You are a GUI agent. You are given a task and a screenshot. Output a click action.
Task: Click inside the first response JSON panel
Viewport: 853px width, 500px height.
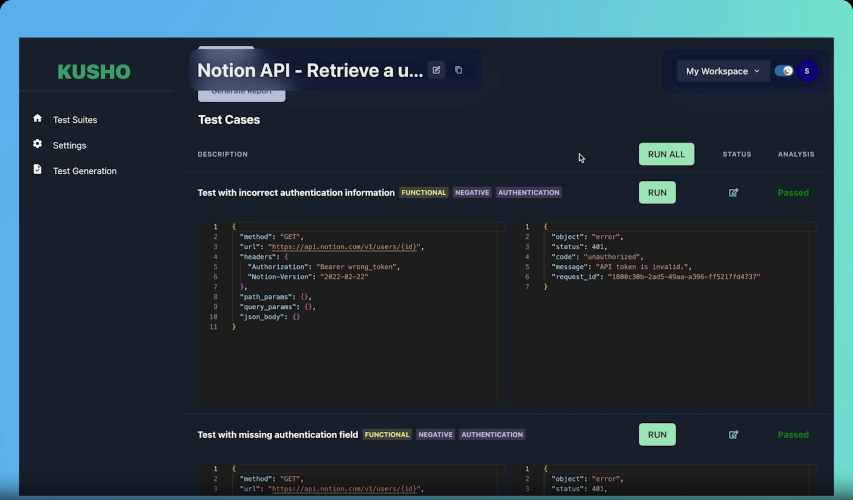pyautogui.click(x=663, y=313)
